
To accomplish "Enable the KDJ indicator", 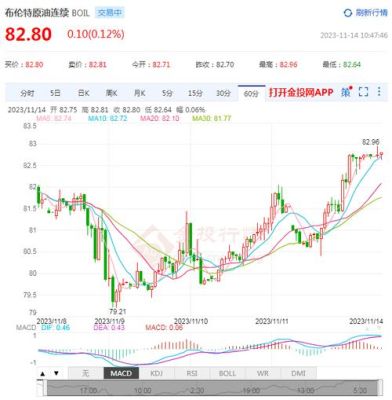I will [x=156, y=373].
